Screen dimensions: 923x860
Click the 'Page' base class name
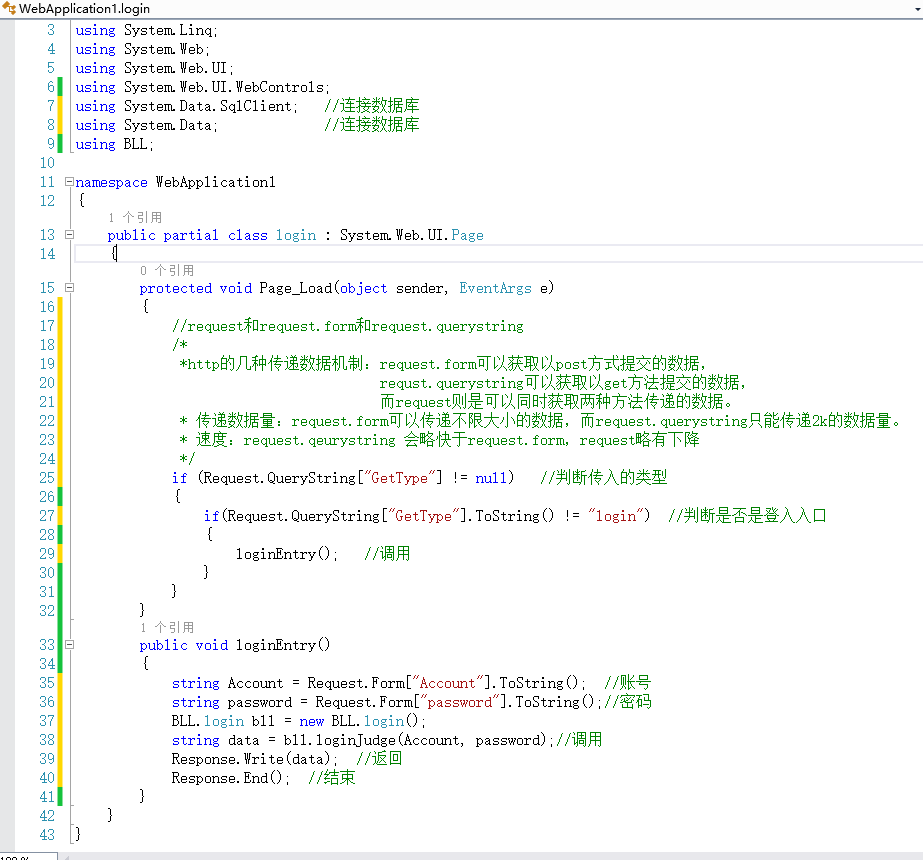click(x=467, y=235)
